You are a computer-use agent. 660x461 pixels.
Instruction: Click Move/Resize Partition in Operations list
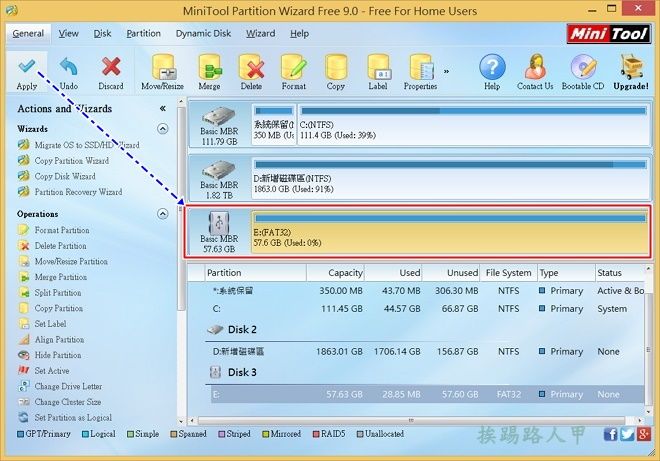(63, 261)
